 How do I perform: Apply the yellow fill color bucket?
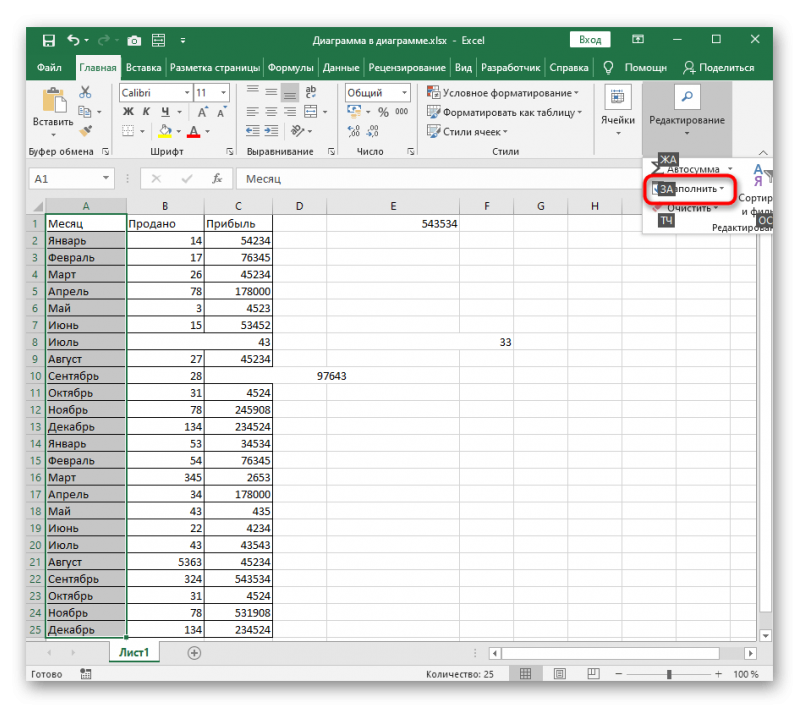click(x=165, y=131)
